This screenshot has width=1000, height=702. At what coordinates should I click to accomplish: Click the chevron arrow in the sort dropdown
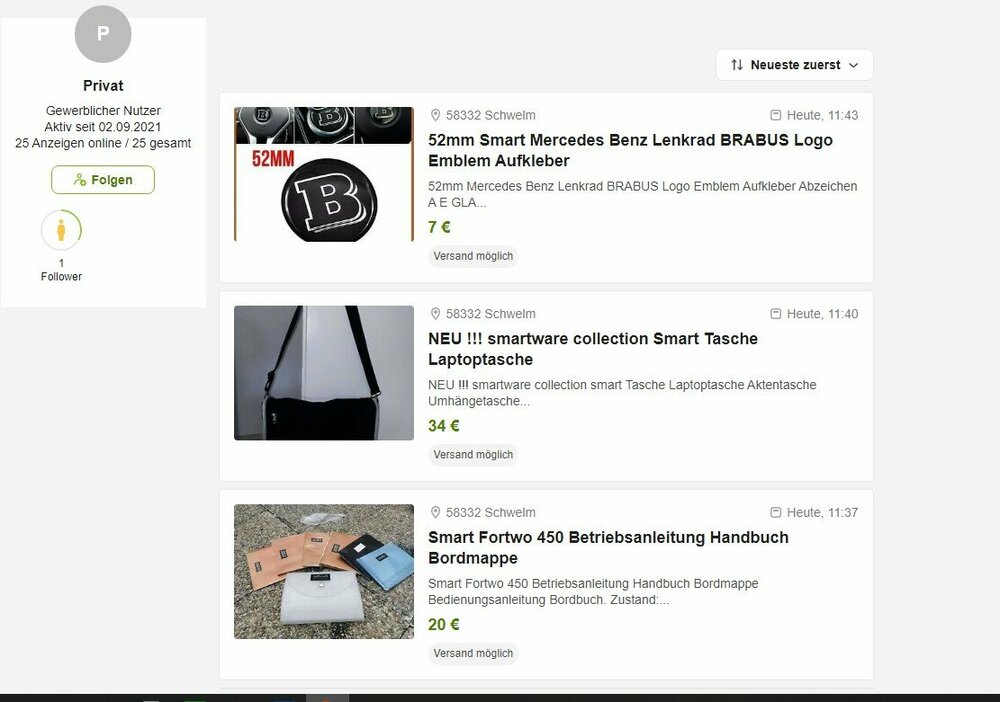pyautogui.click(x=854, y=65)
